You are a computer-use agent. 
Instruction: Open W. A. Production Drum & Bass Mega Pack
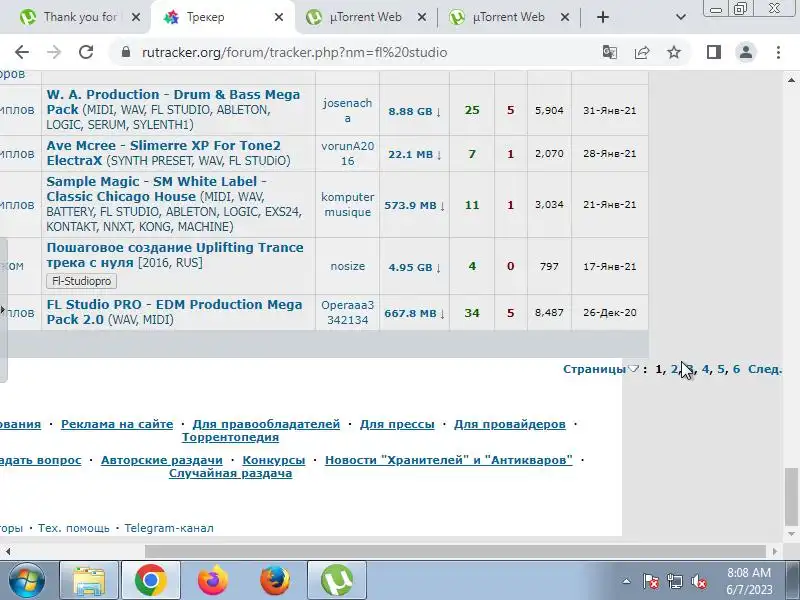173,102
